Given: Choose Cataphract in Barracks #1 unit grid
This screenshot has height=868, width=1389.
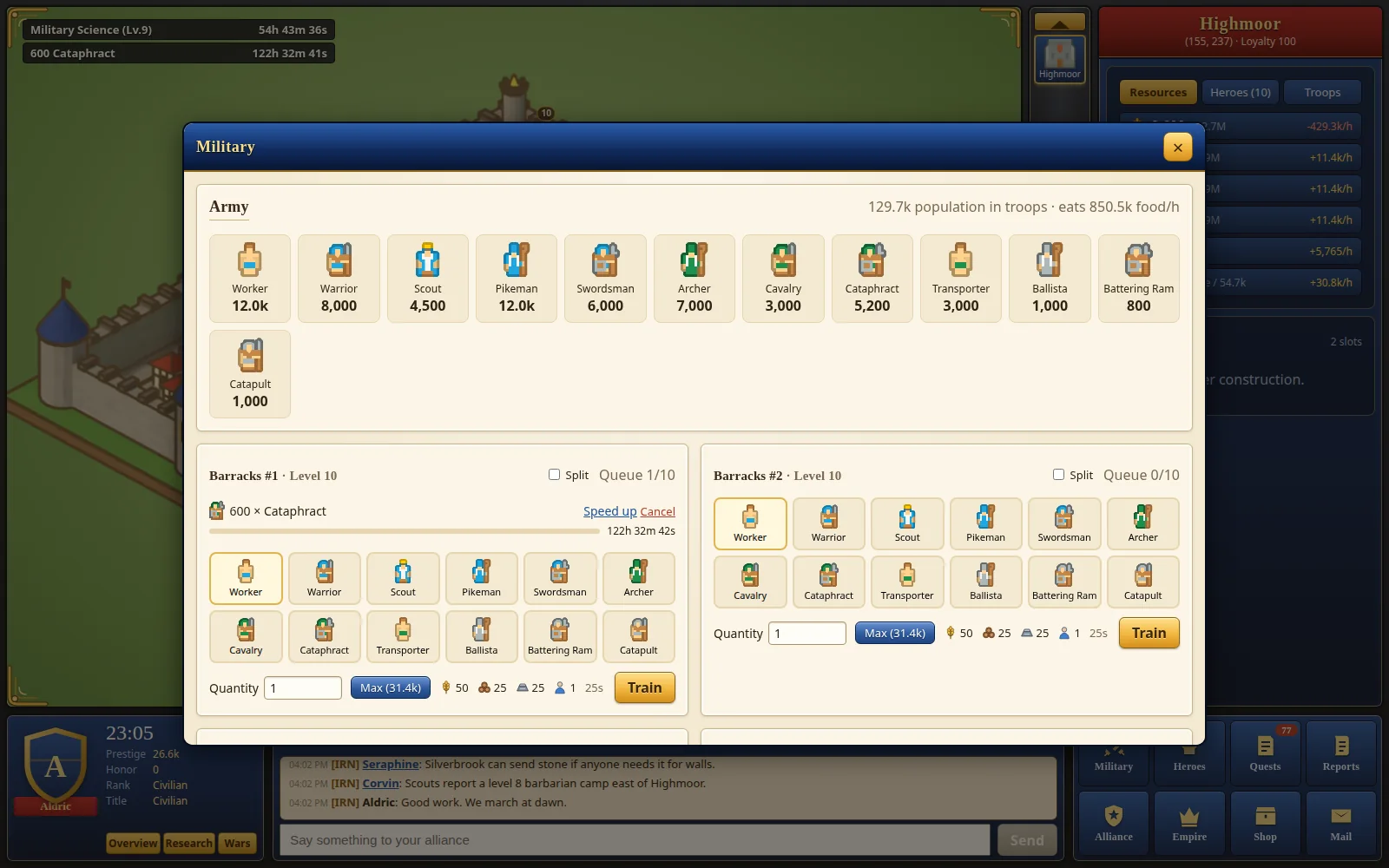Looking at the screenshot, I should [324, 636].
